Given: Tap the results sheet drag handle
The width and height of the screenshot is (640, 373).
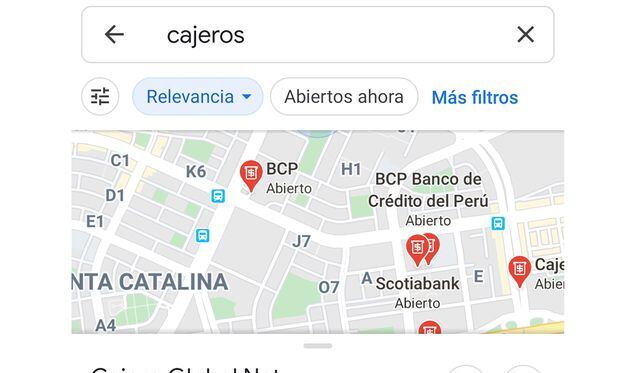Looking at the screenshot, I should [x=318, y=346].
